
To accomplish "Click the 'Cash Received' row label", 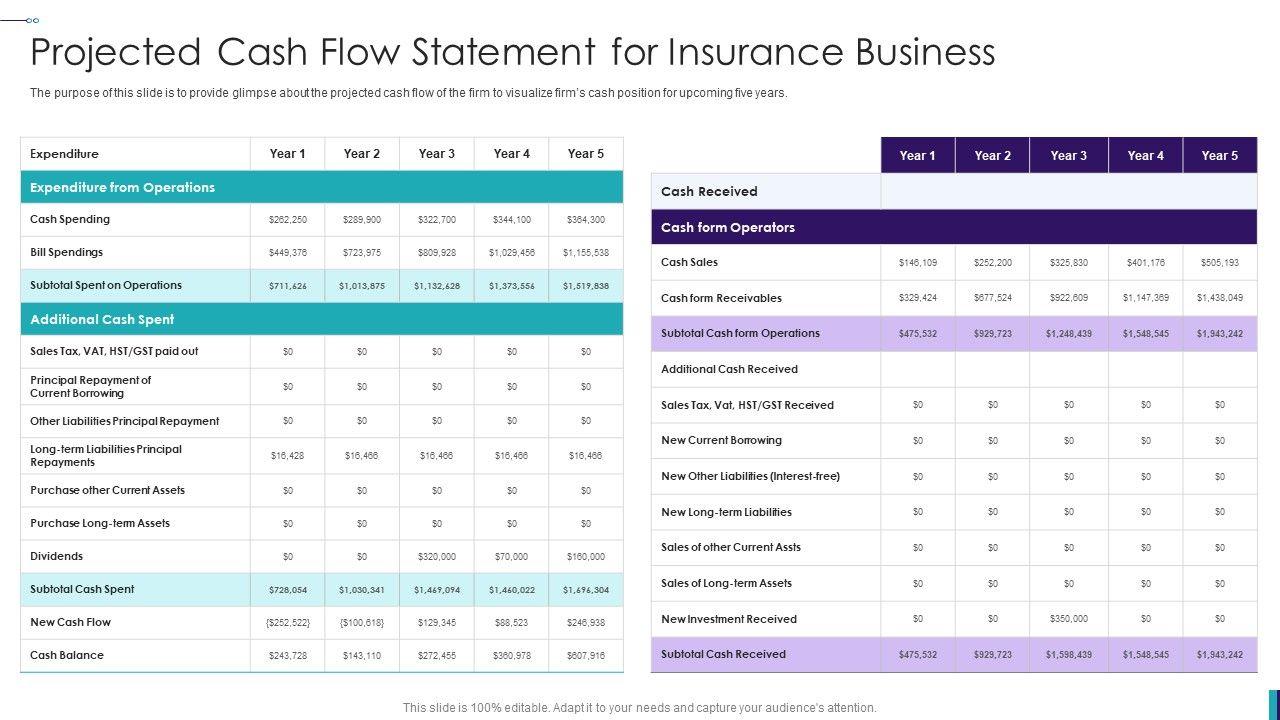I will point(709,192).
